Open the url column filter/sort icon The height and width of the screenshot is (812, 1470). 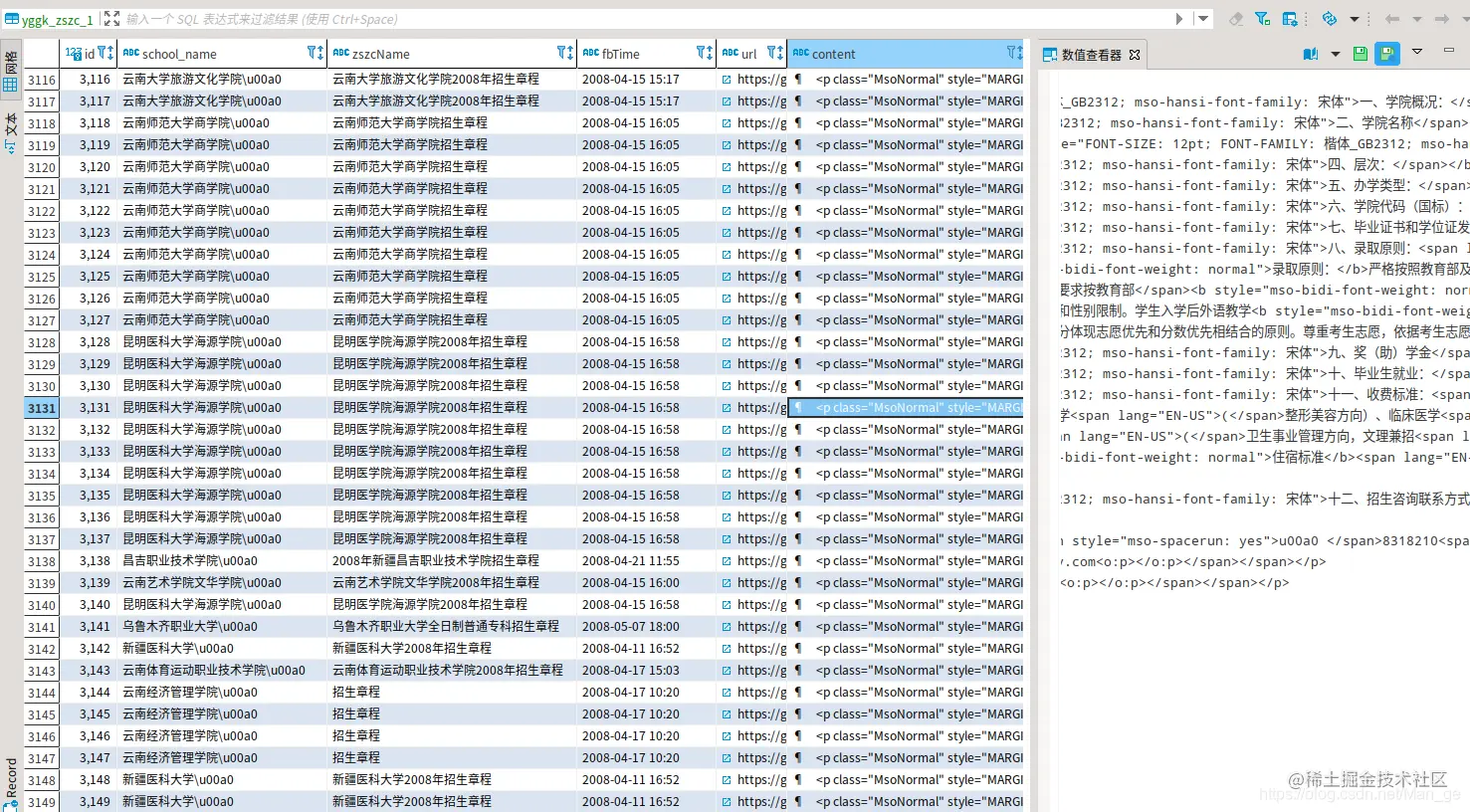click(775, 54)
